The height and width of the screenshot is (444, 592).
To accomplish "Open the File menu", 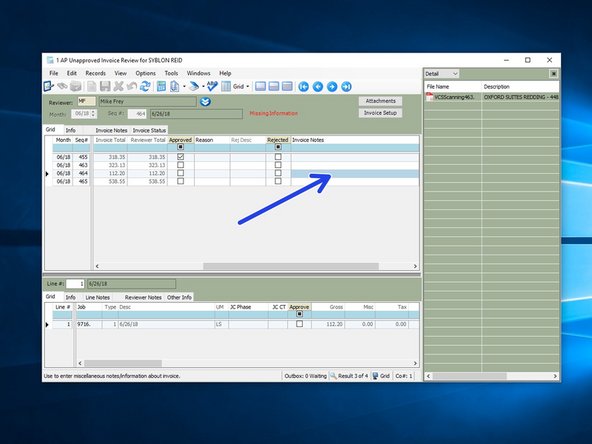I will point(54,73).
